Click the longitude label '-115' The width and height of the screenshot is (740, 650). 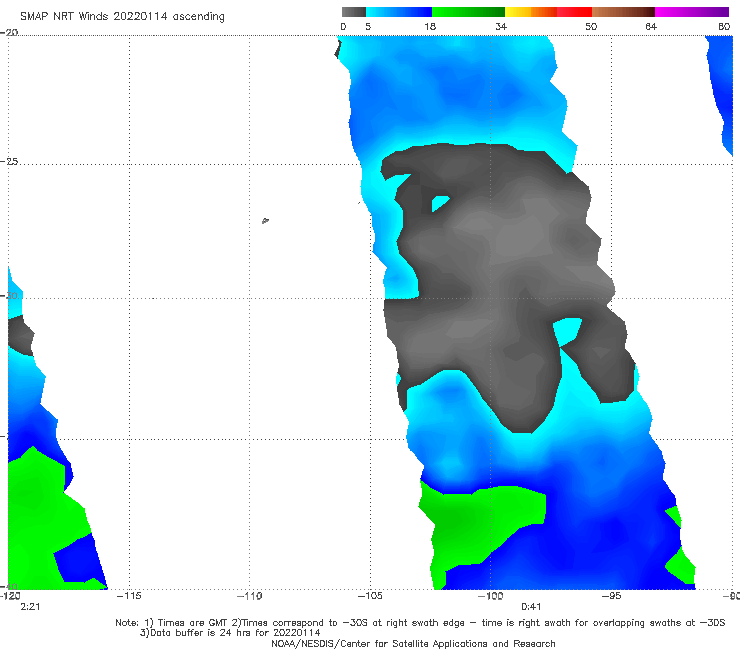[129, 596]
